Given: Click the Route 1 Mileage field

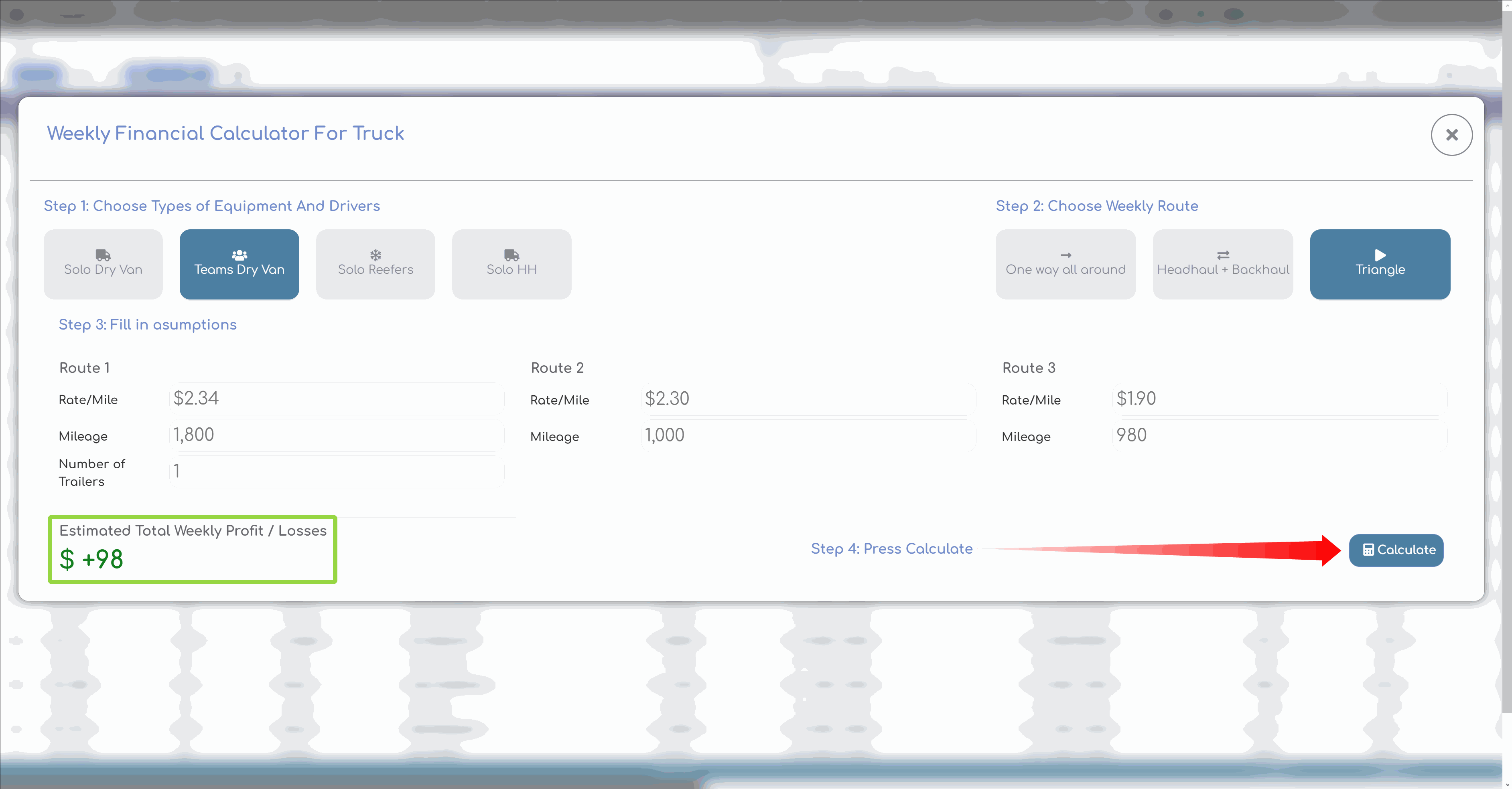Looking at the screenshot, I should tap(336, 435).
